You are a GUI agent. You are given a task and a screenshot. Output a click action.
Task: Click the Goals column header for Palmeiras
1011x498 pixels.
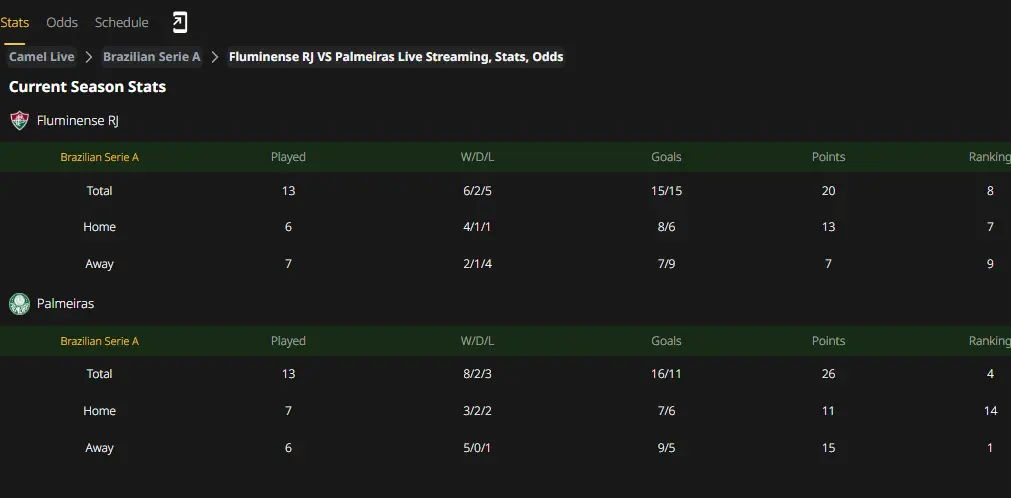666,341
